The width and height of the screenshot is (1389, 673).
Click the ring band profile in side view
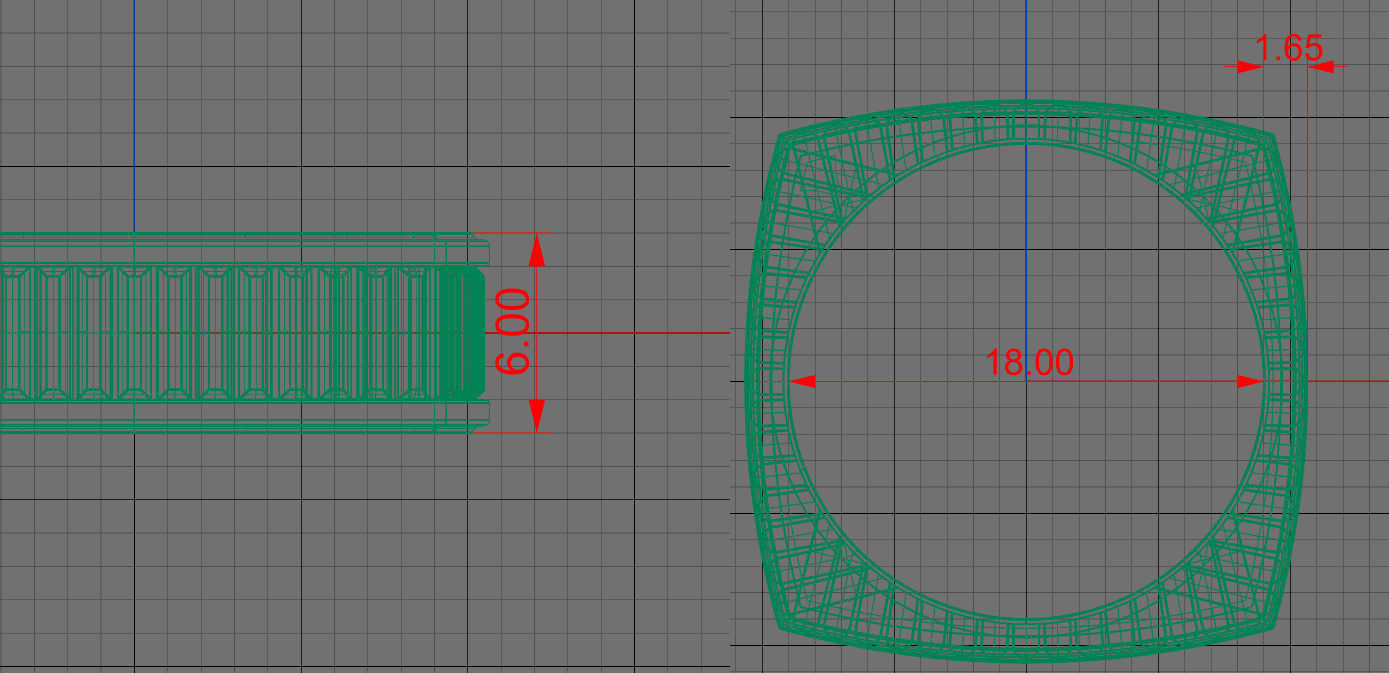[243, 333]
